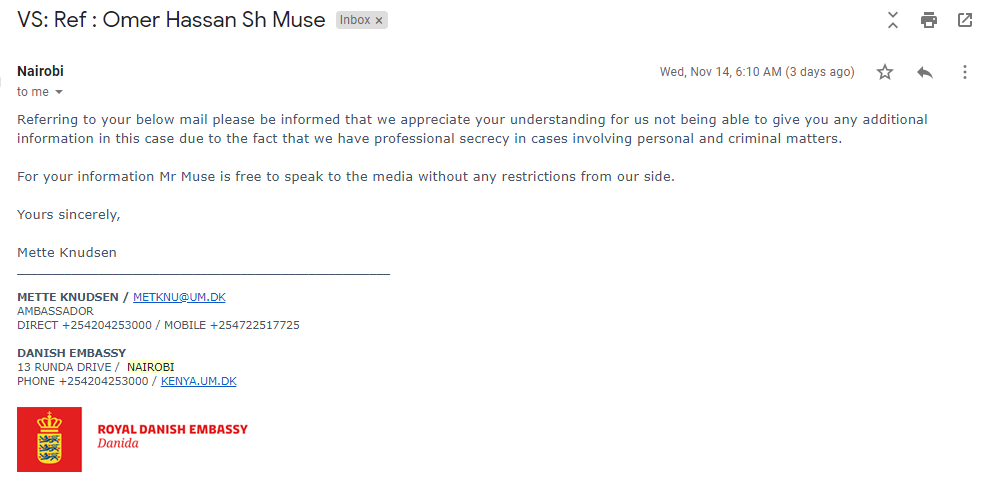Click the 'to me' recipient text
Screen dimensions: 985x486
point(33,92)
